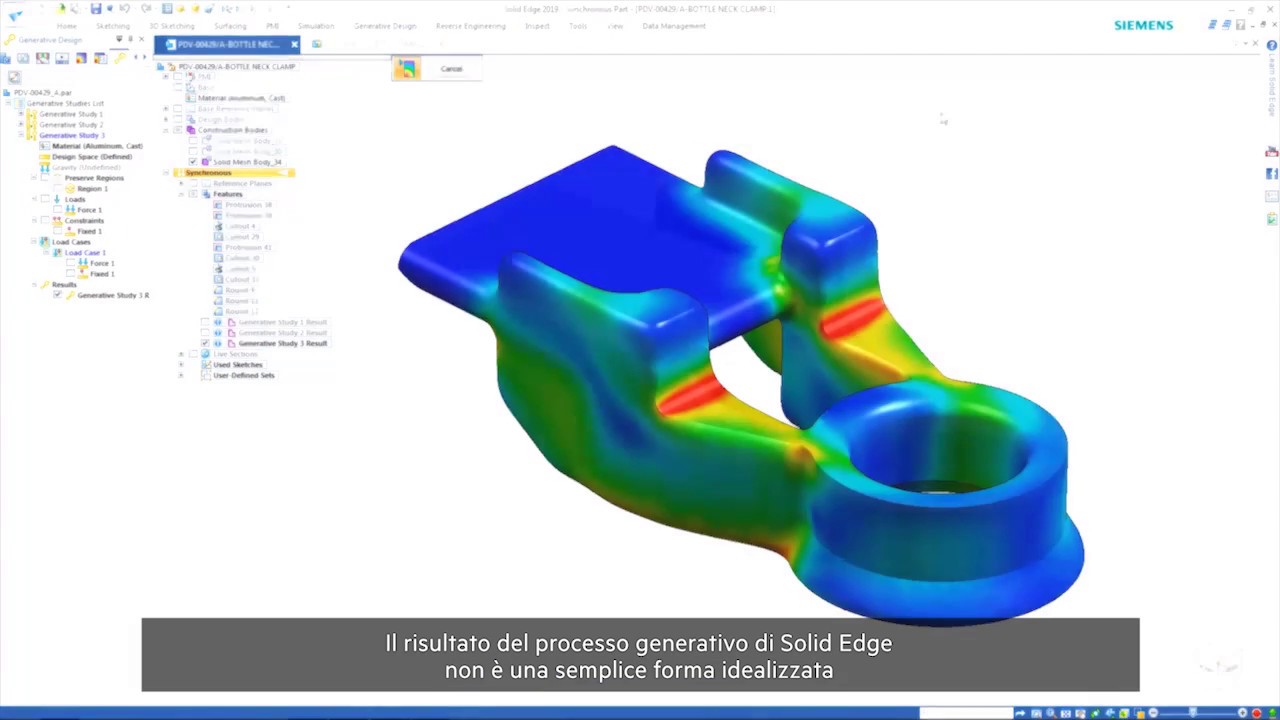The height and width of the screenshot is (720, 1280).
Task: Open the Home ribbon tab
Action: click(67, 26)
